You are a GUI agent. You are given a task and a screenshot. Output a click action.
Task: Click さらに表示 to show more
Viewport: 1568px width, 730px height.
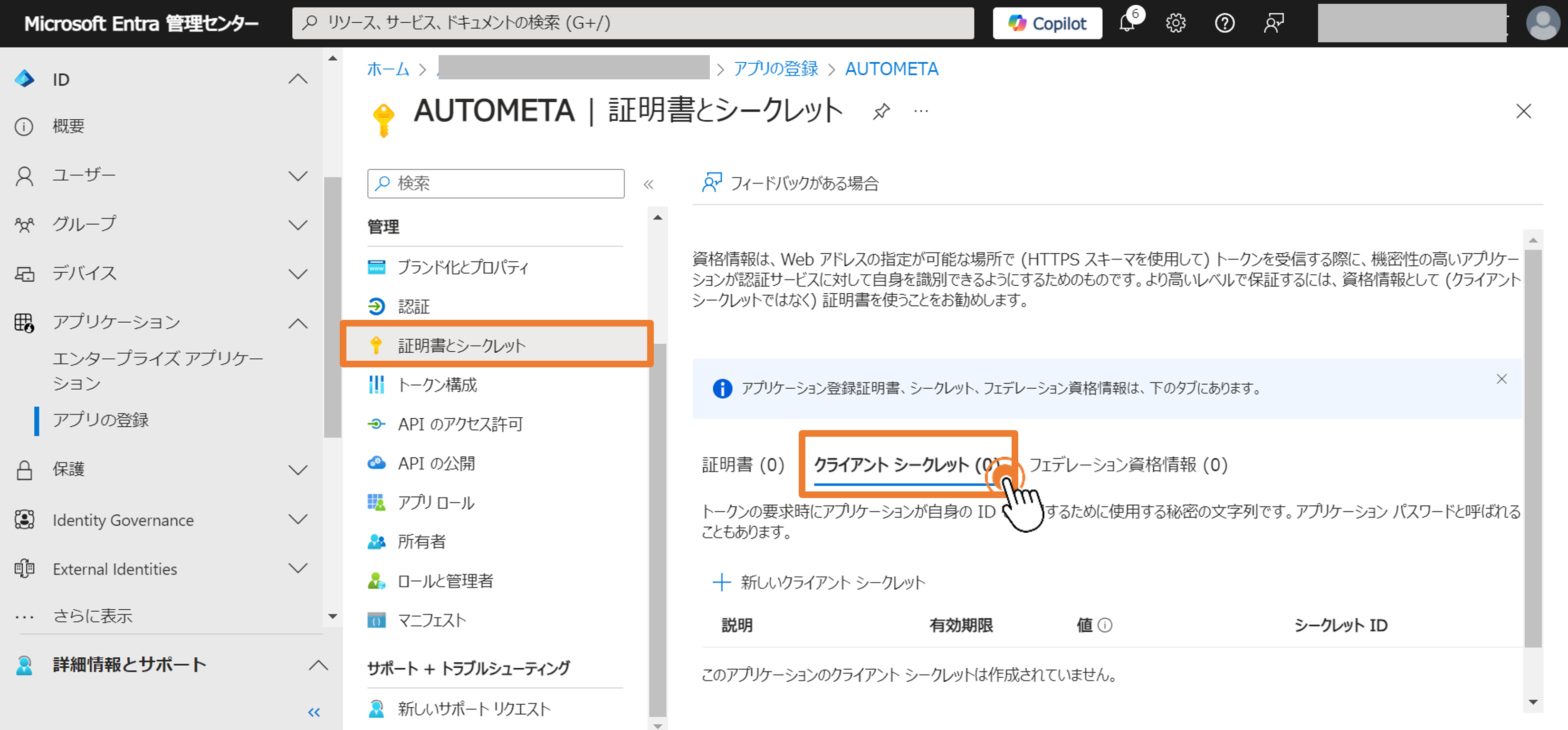tap(93, 616)
